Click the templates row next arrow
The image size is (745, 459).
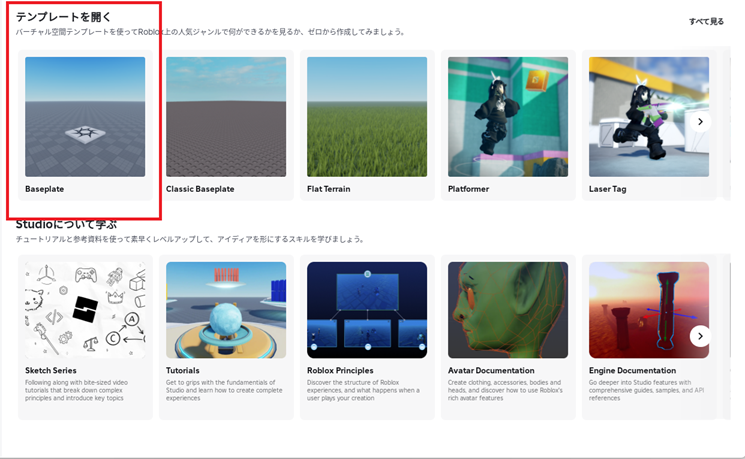[x=700, y=121]
